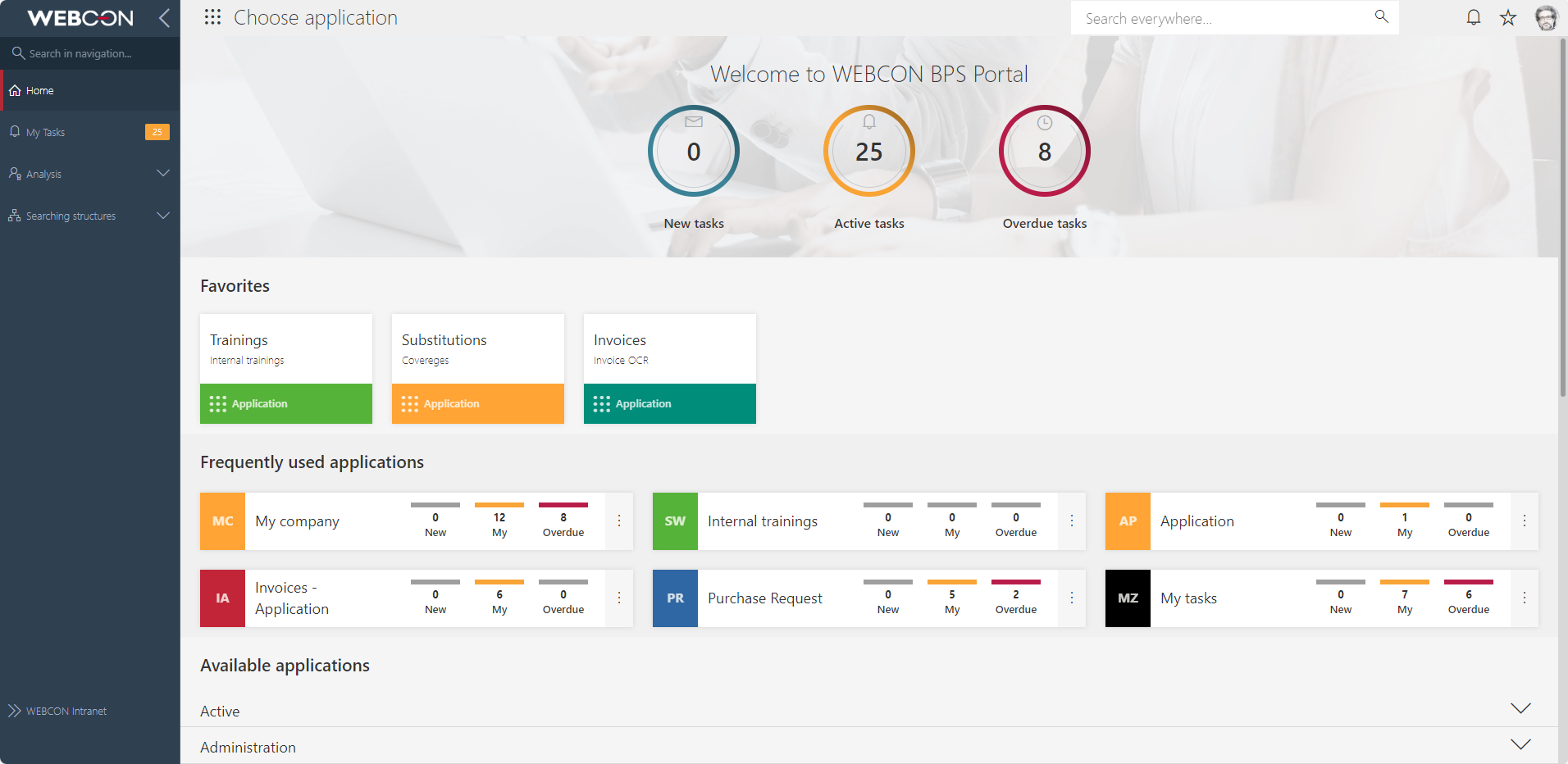The image size is (1568, 764).
Task: Expand the Searching structures section
Action: 163,216
